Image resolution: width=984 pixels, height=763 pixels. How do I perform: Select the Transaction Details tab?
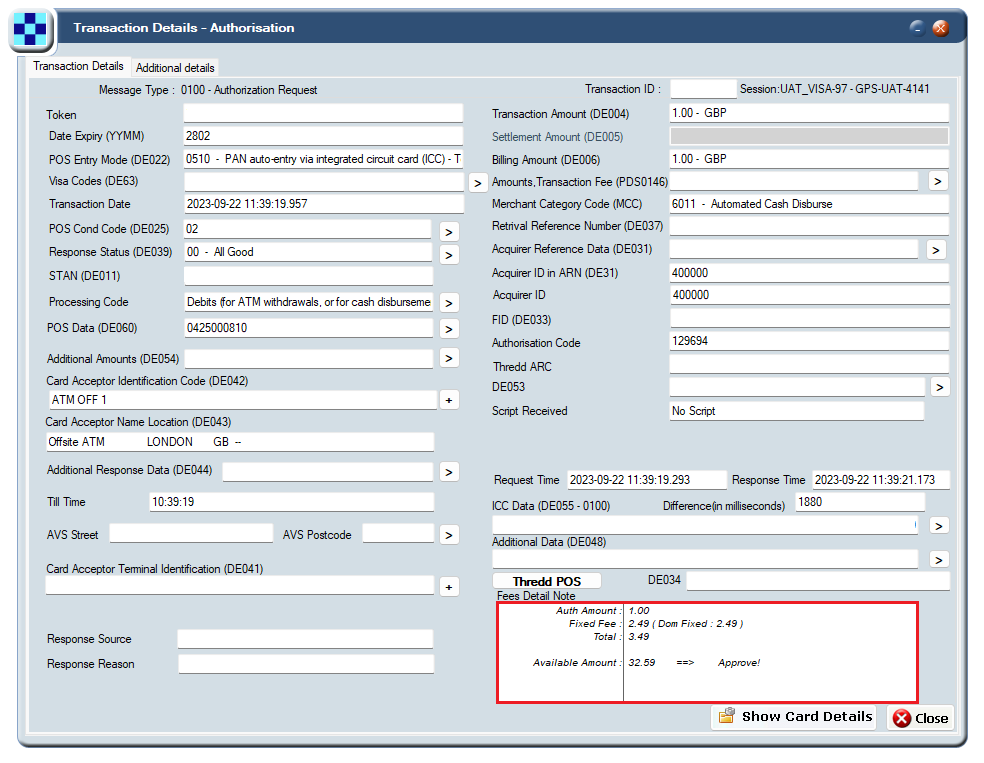pos(78,66)
